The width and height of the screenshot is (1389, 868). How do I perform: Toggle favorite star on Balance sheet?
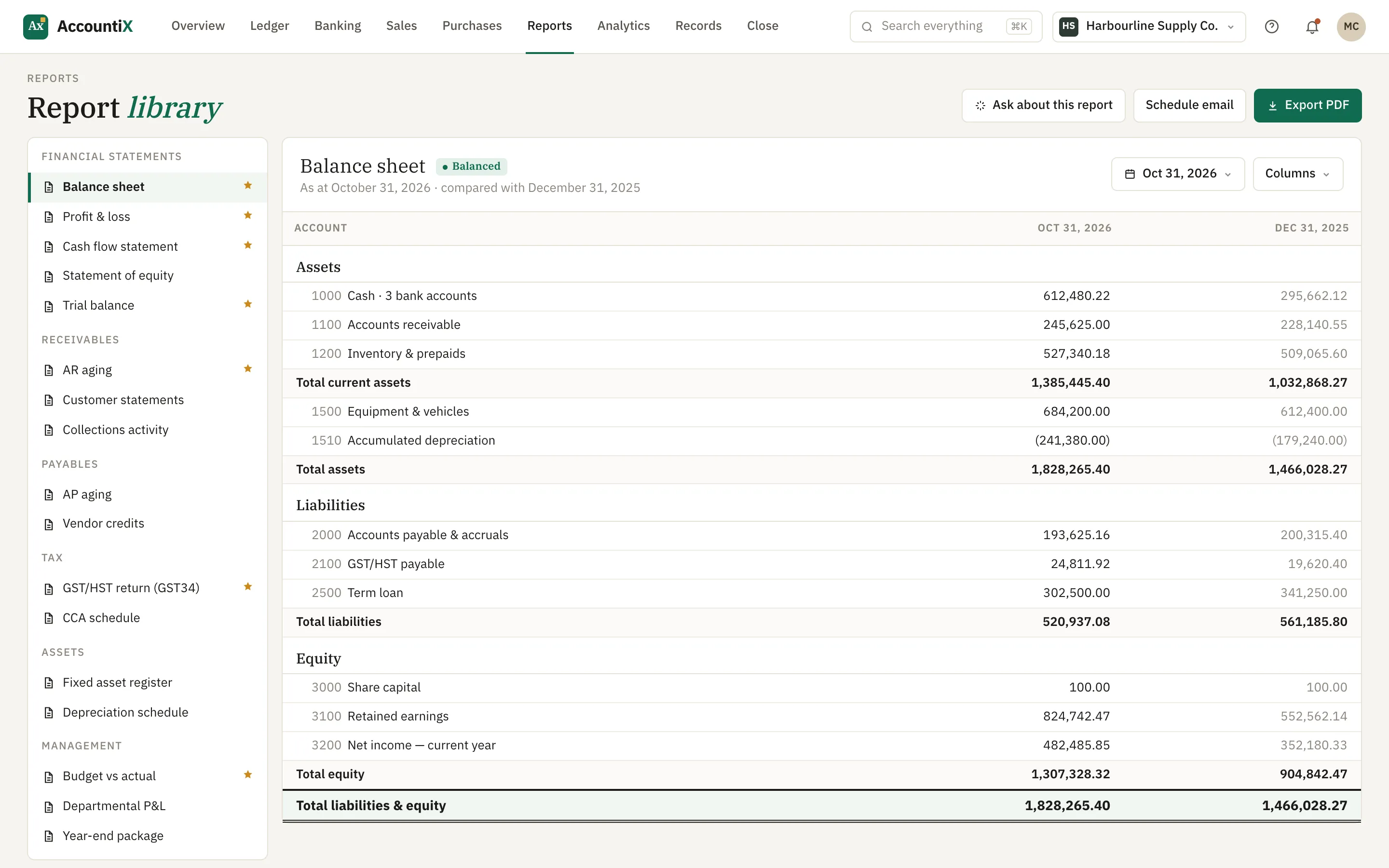(x=248, y=186)
